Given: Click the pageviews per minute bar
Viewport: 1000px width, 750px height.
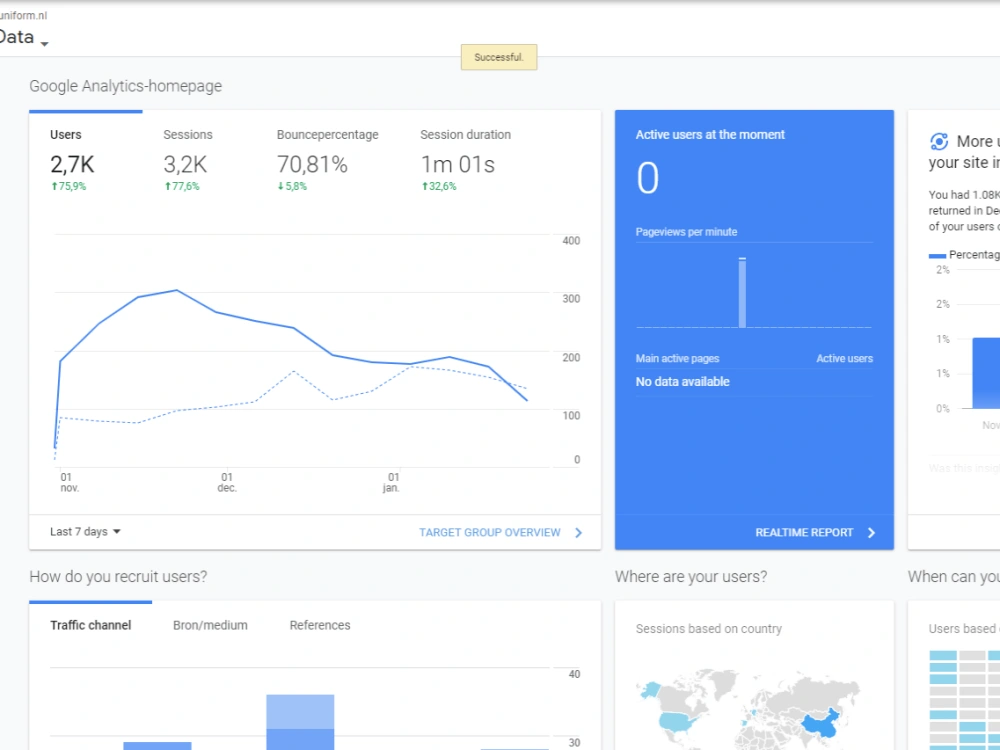Looking at the screenshot, I should click(x=742, y=293).
